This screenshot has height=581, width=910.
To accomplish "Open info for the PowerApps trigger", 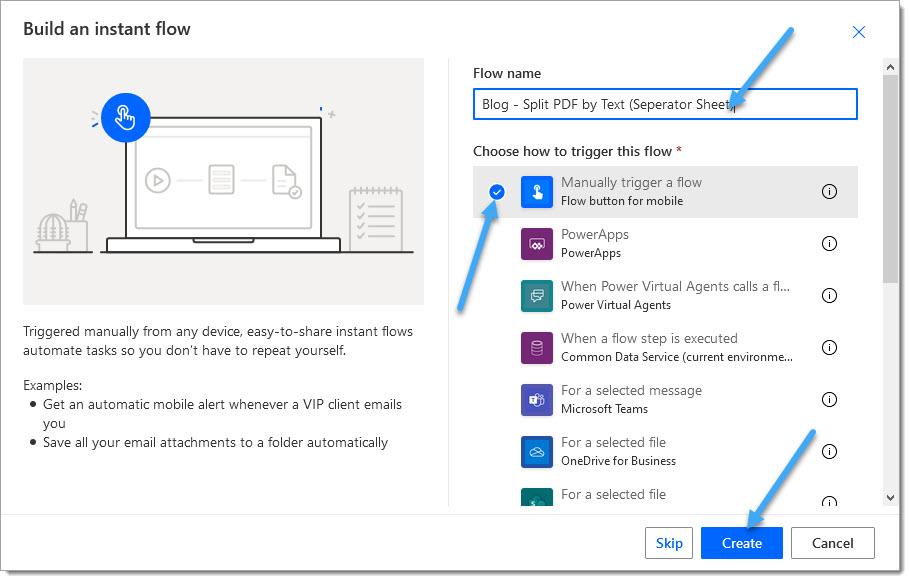I will click(x=829, y=244).
